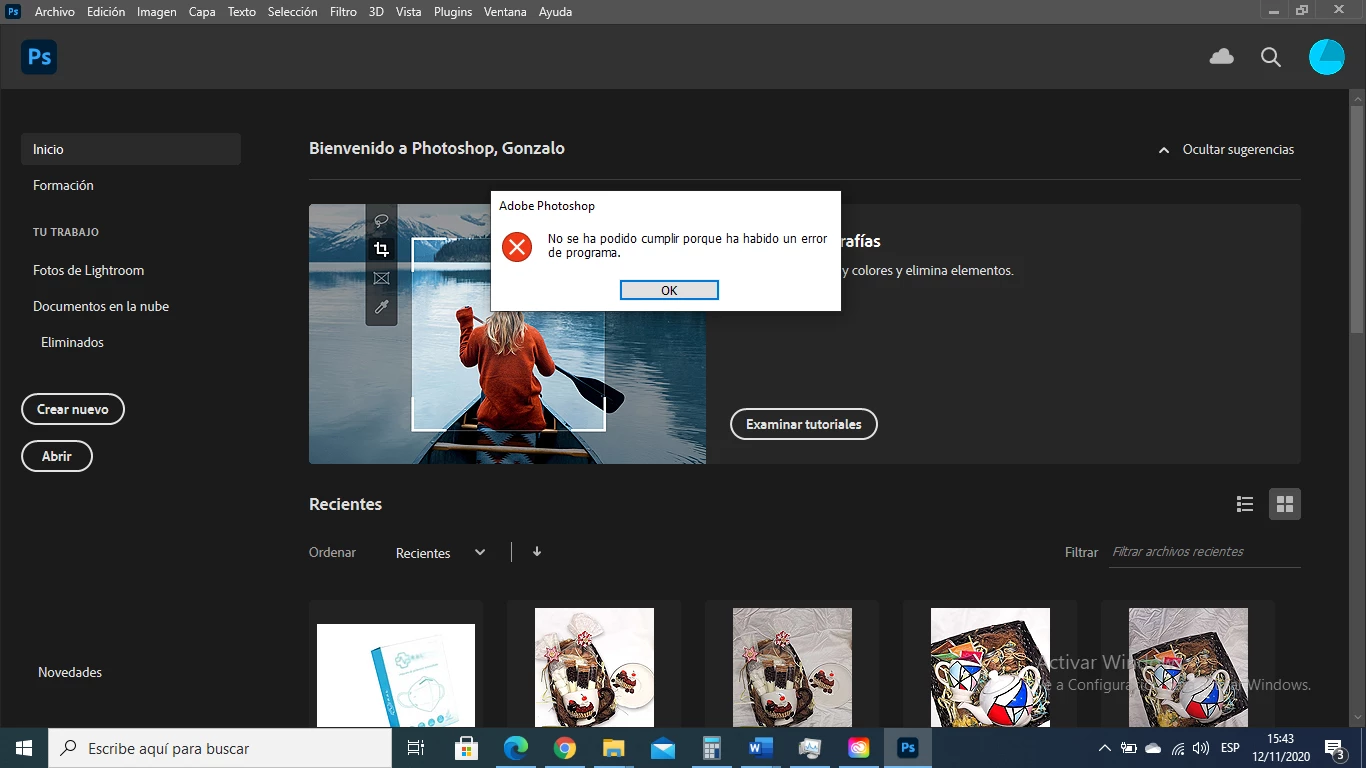Open Creative Cloud from the taskbar

(x=858, y=748)
